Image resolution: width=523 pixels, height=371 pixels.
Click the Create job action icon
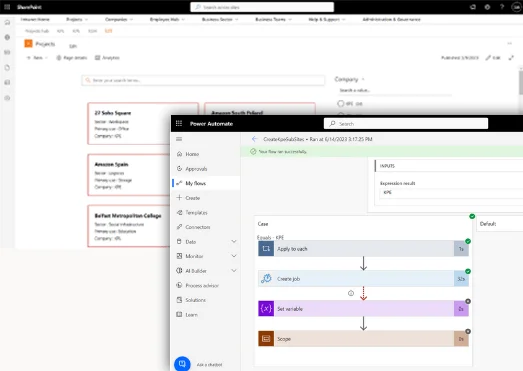coord(266,279)
